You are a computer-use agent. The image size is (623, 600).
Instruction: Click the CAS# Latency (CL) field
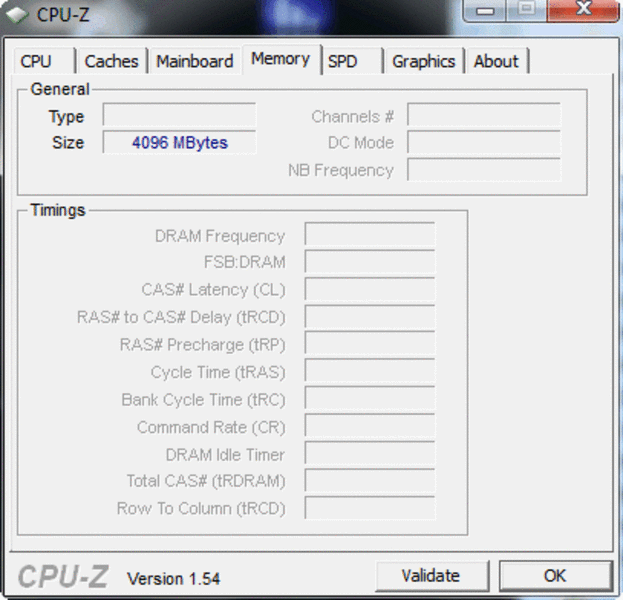click(x=370, y=289)
